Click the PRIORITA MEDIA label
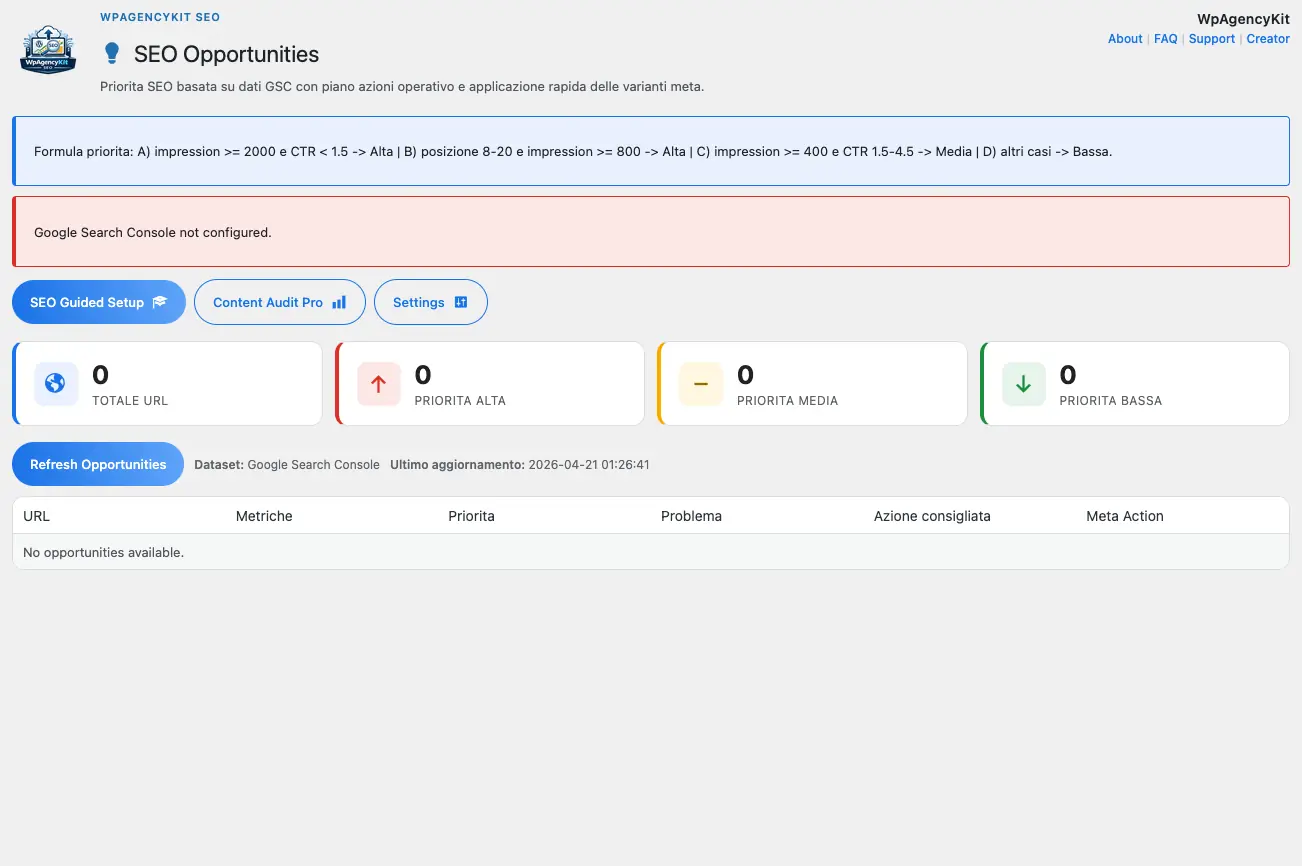1302x866 pixels. tap(788, 401)
